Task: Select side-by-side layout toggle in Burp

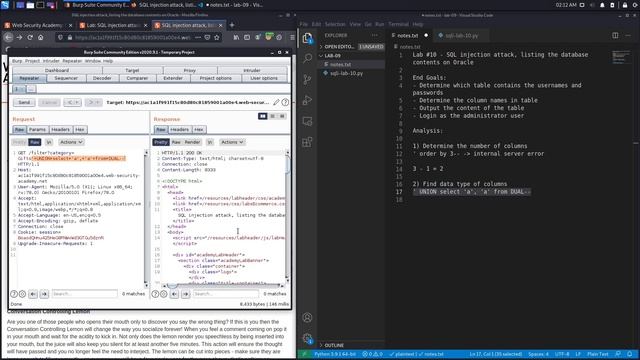Action: [262, 116]
